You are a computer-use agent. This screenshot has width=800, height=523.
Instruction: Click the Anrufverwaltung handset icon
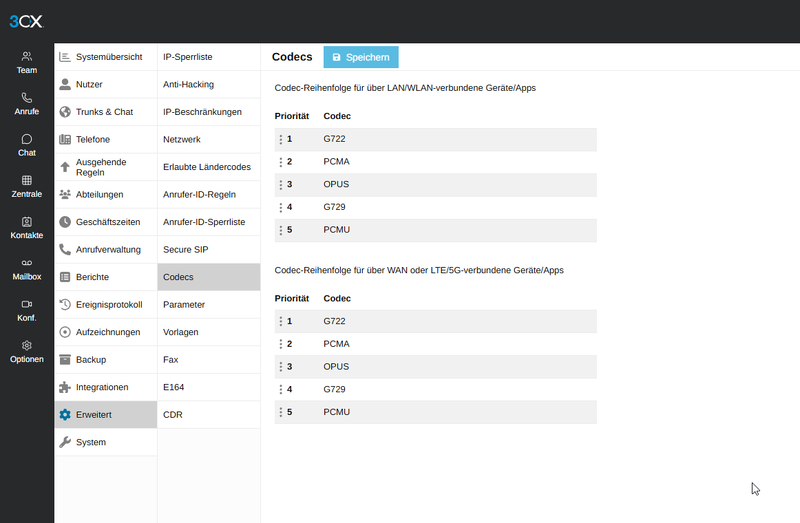pyautogui.click(x=65, y=250)
